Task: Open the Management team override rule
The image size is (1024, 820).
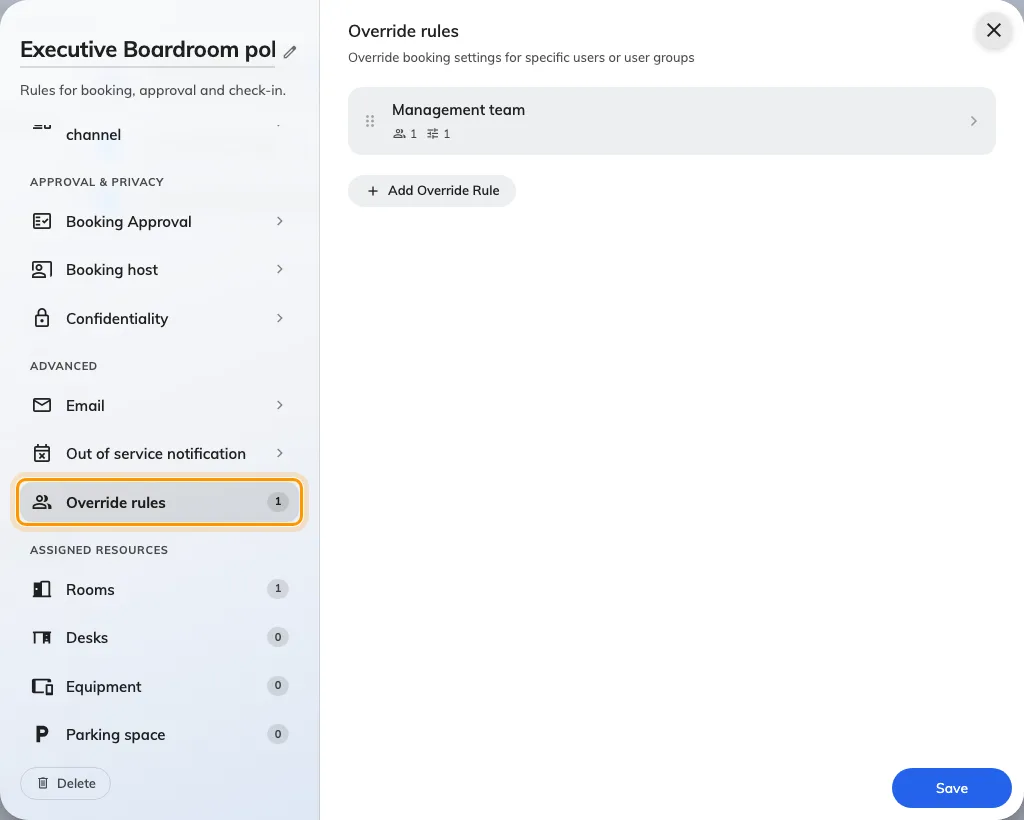Action: coord(671,121)
